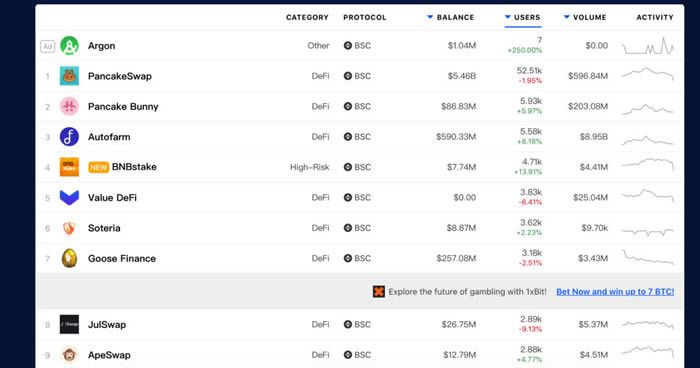The image size is (700, 368).
Task: Sort the table by Volume column
Action: [585, 17]
